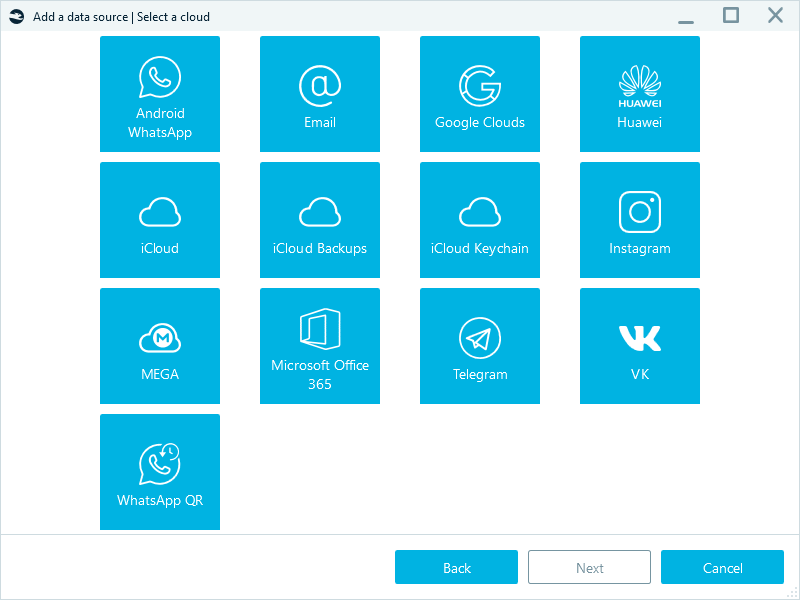Choose iCloud Keychain as source

480,220
